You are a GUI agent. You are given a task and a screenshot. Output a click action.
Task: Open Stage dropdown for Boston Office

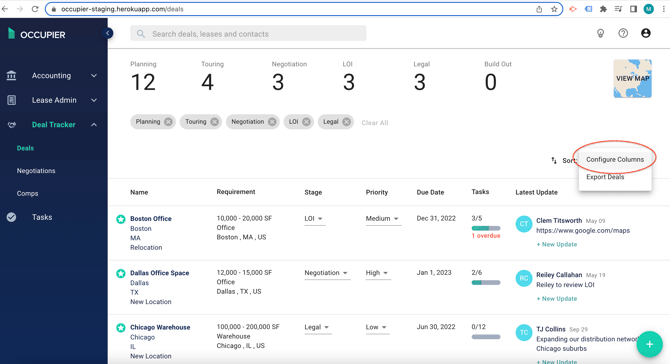click(314, 219)
